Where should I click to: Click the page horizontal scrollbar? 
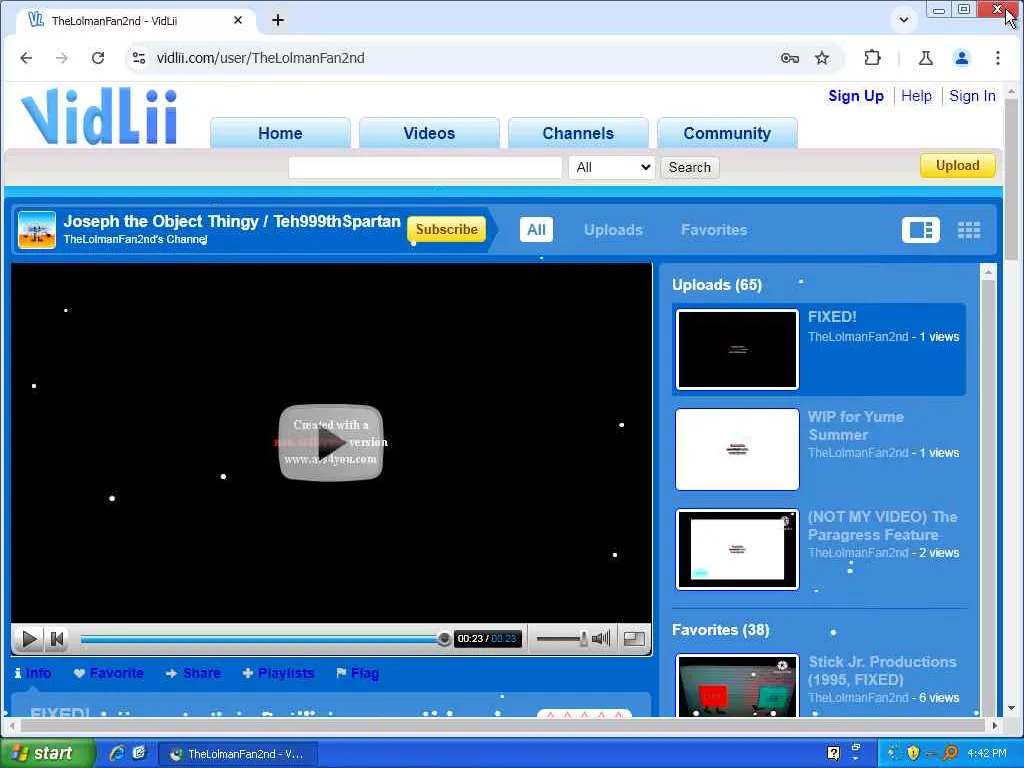tap(503, 725)
